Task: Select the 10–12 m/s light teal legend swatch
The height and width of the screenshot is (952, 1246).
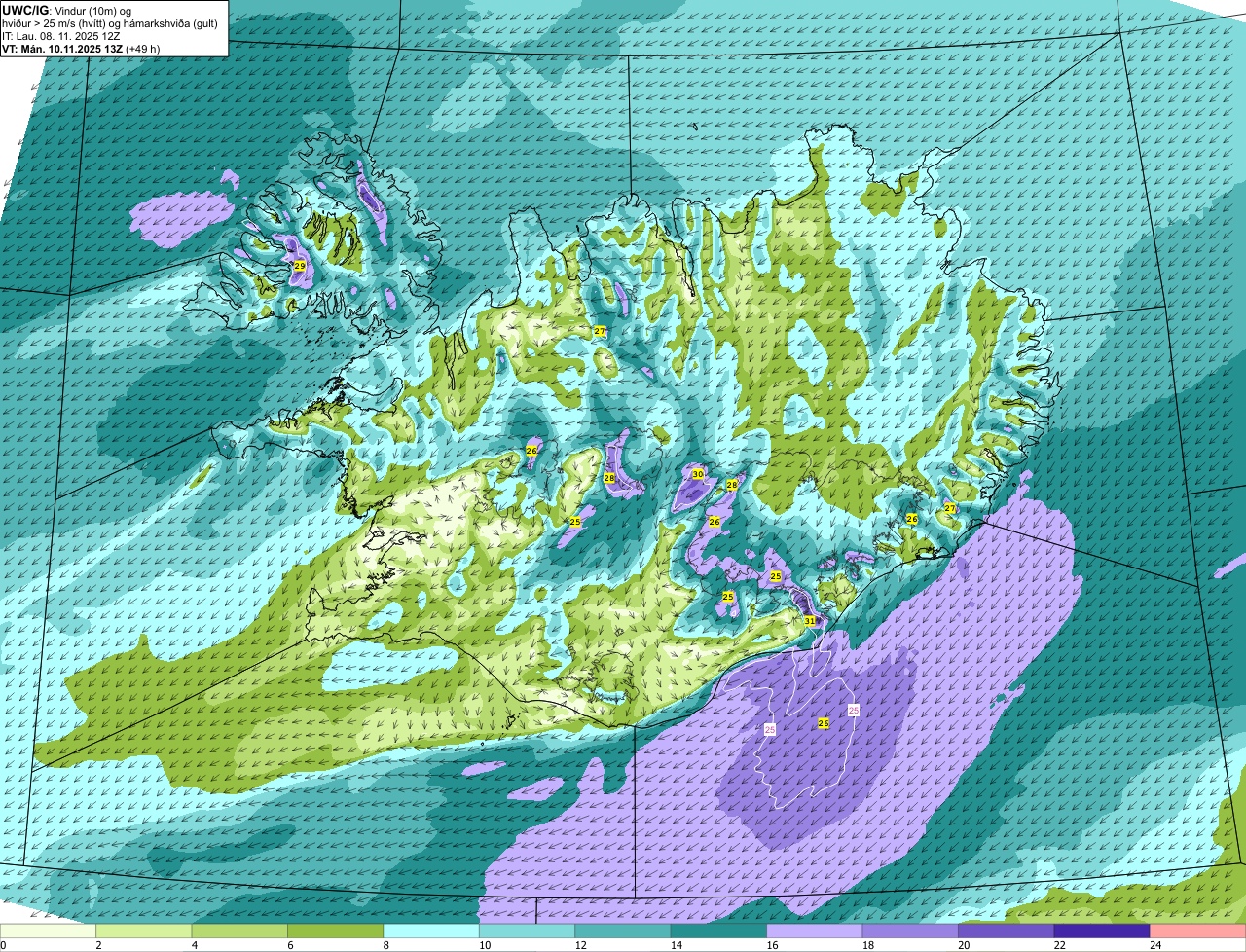Action: [528, 931]
